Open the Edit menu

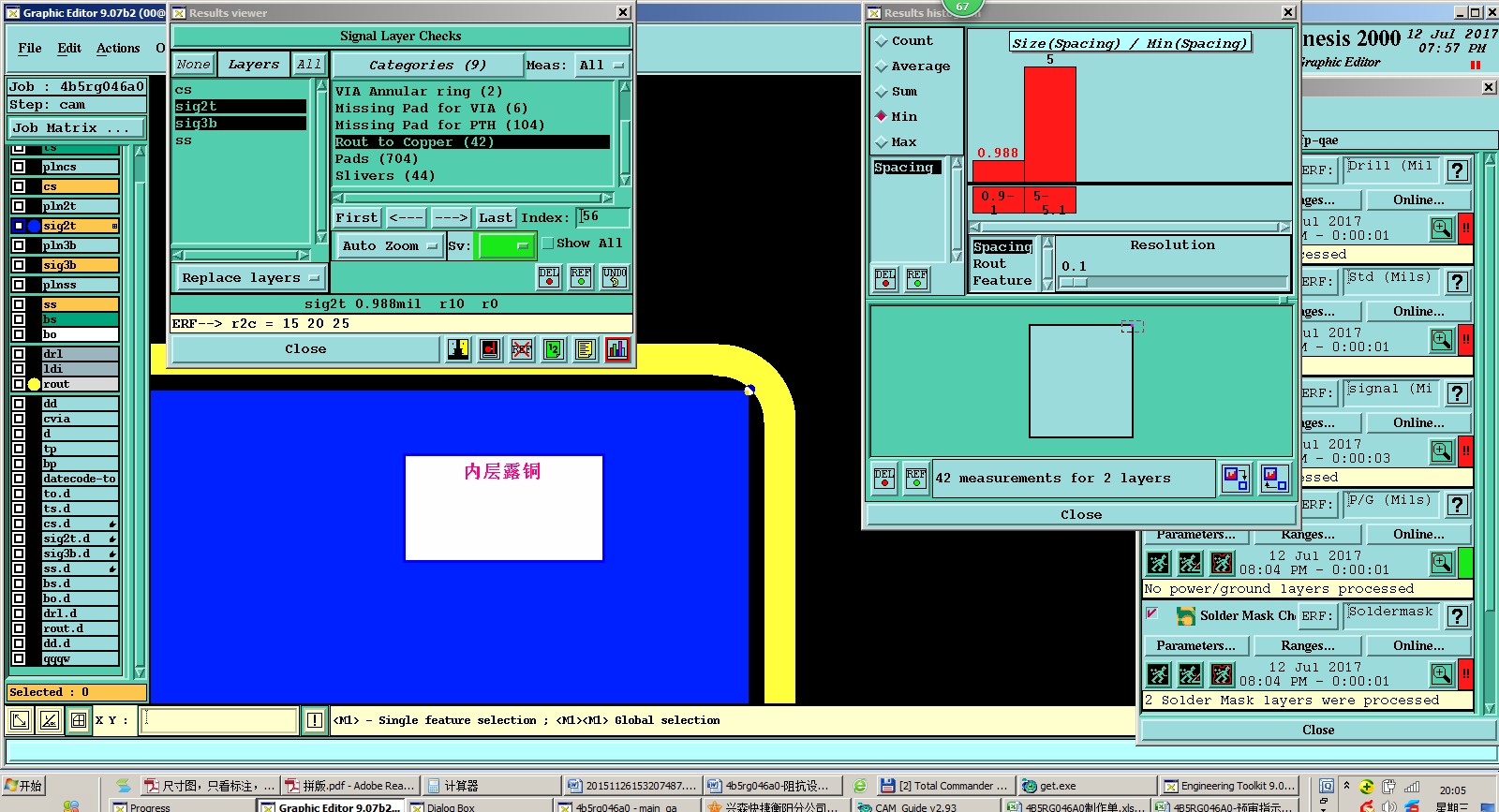tap(69, 48)
